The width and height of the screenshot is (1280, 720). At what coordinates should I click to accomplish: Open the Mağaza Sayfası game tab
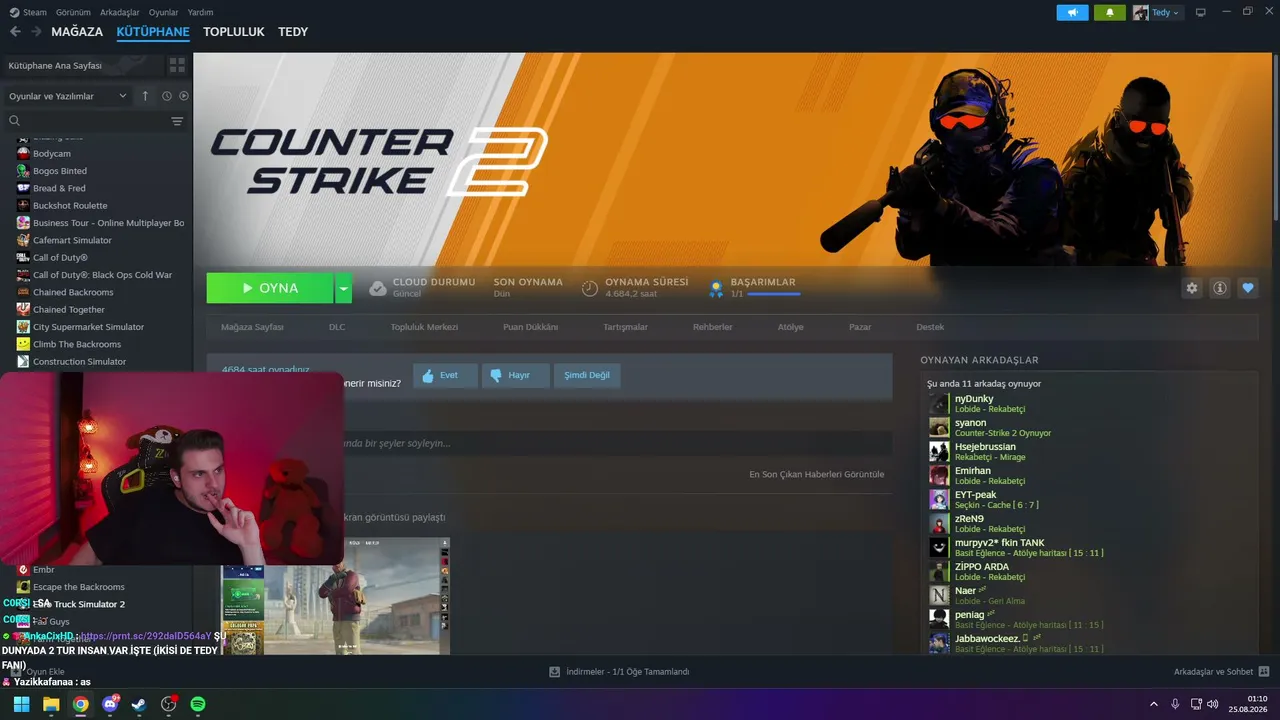252,327
